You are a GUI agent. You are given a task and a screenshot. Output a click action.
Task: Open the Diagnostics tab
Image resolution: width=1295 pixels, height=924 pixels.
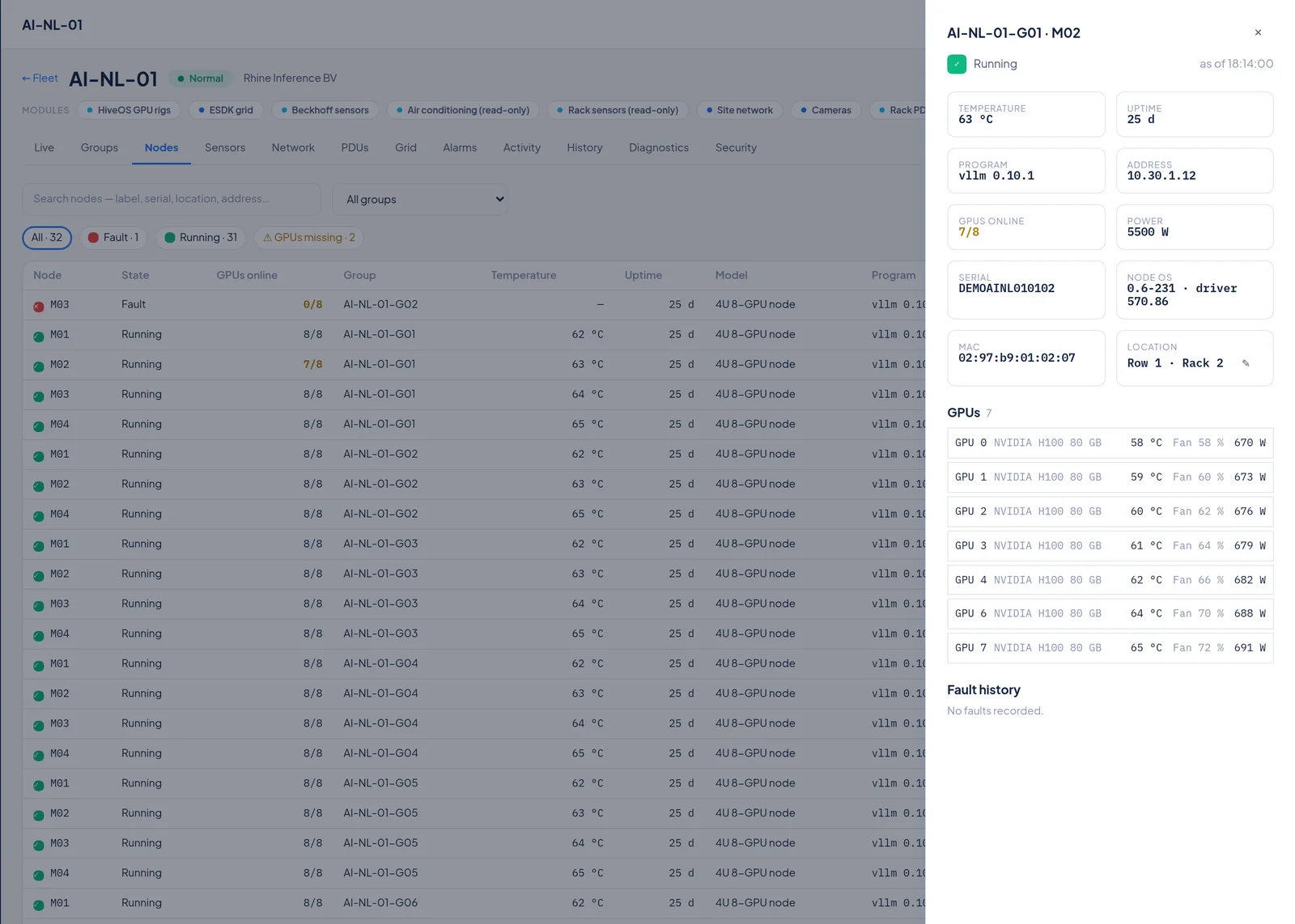point(659,148)
